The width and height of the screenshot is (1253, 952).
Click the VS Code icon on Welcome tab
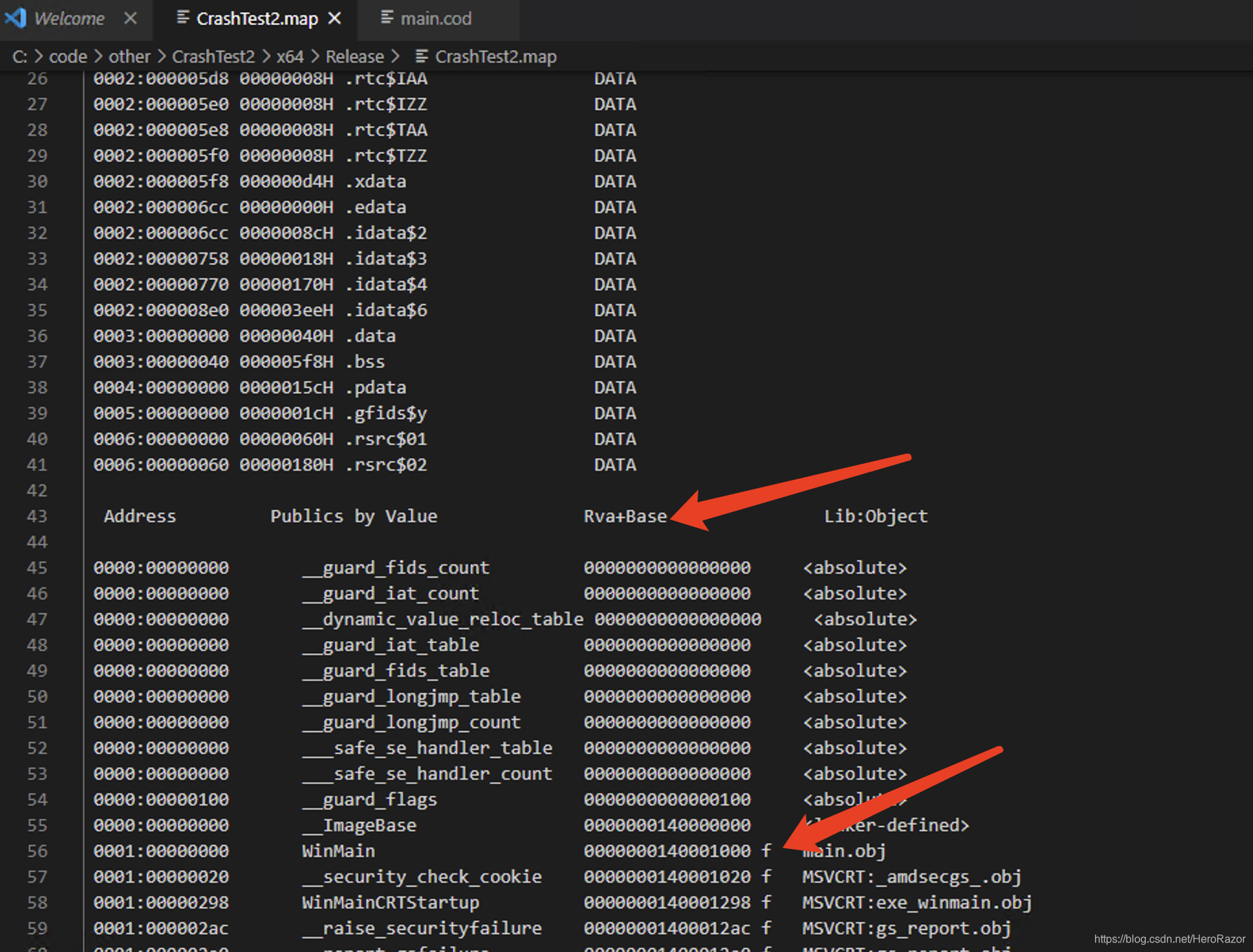pyautogui.click(x=16, y=18)
